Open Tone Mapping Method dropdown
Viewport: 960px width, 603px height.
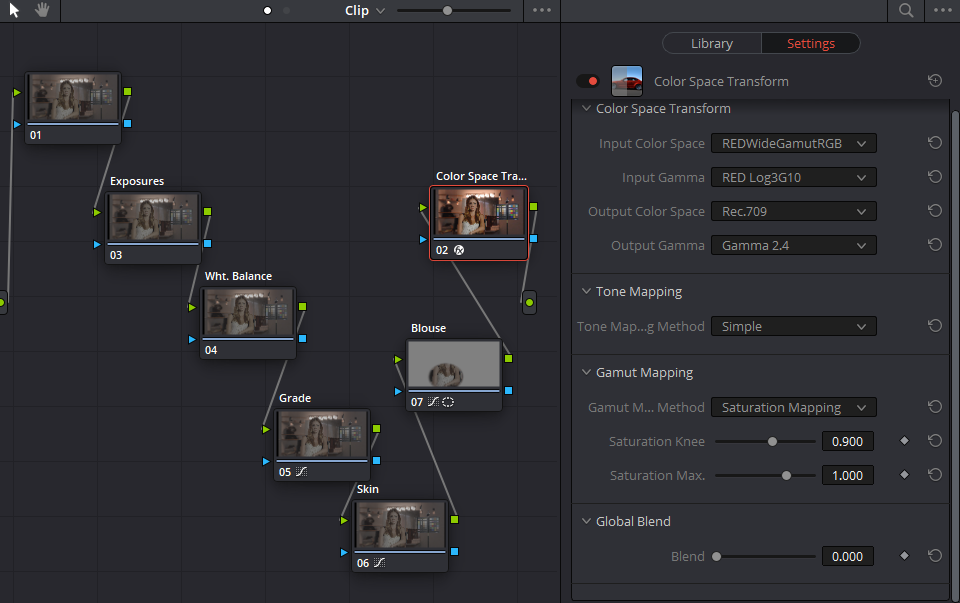[x=793, y=326]
